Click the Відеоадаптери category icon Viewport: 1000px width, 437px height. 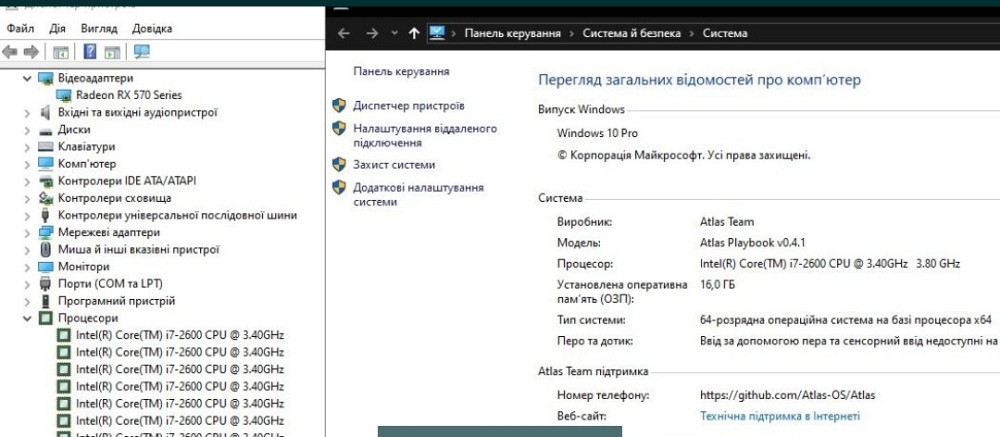click(45, 78)
